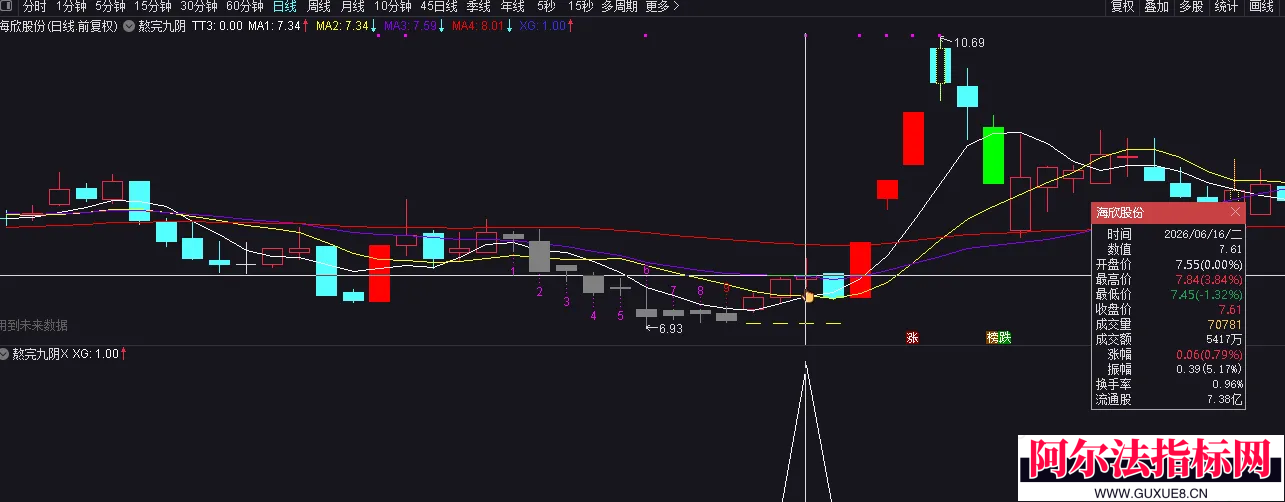Click the red 涨 marker under chart

pos(912,338)
